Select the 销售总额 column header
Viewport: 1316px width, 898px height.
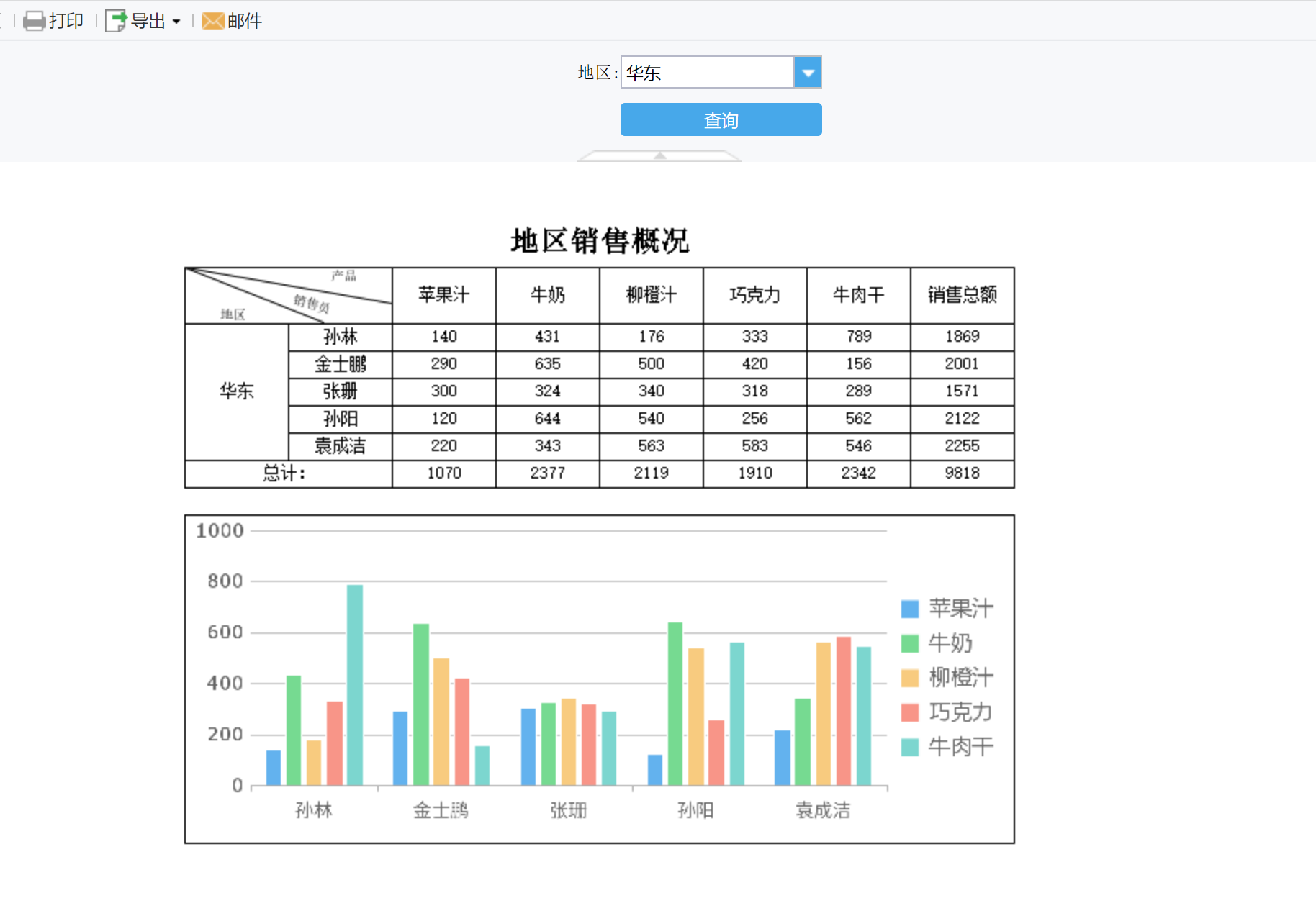[963, 296]
